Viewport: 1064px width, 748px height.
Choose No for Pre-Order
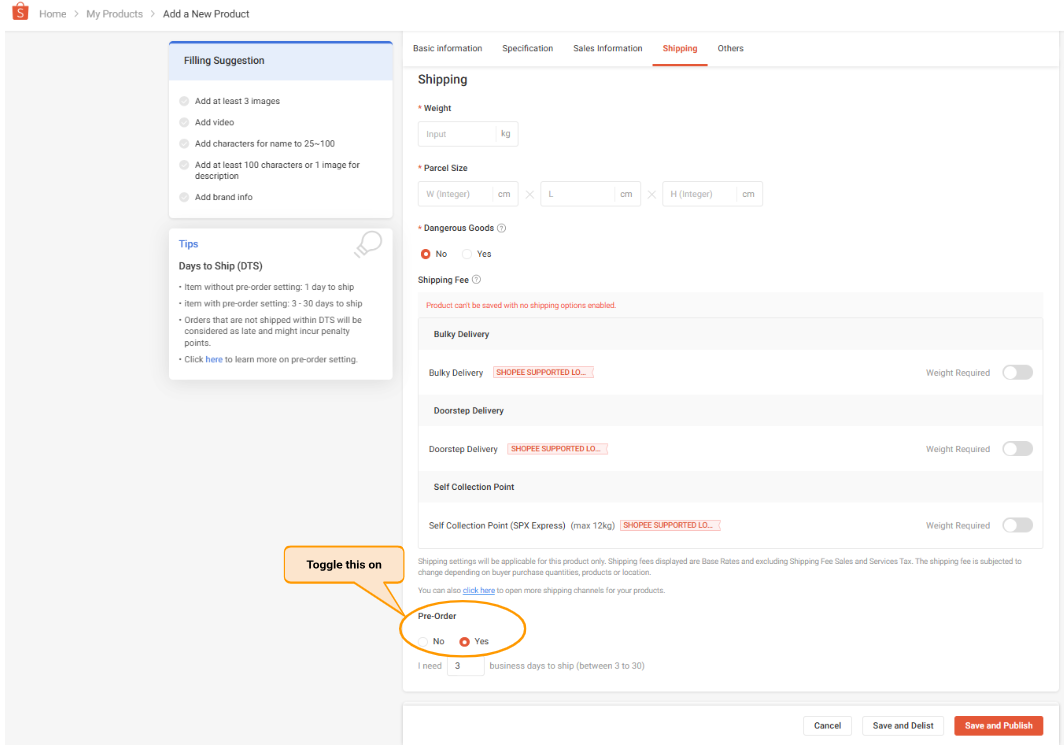coord(424,641)
